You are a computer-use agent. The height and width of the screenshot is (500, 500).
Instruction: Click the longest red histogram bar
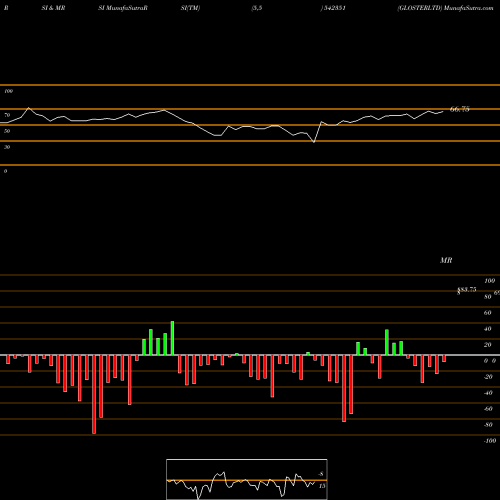point(94,394)
